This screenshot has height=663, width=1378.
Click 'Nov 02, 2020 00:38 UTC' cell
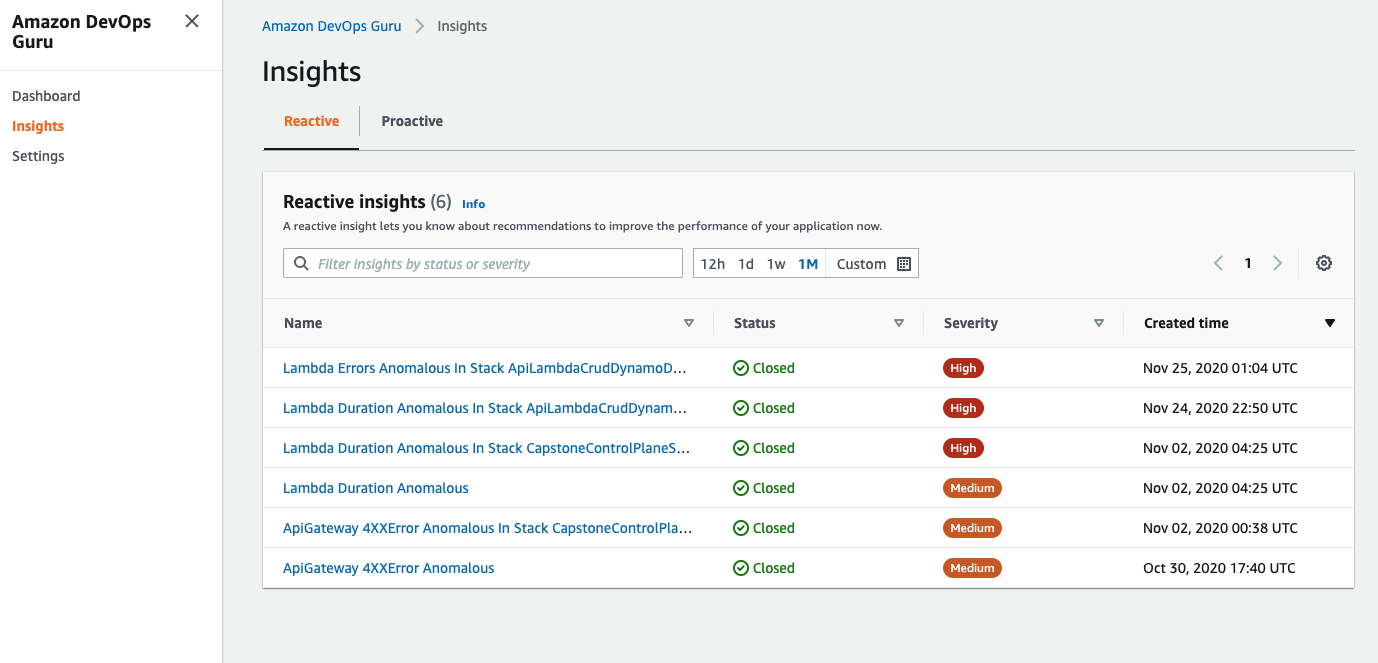(1220, 528)
